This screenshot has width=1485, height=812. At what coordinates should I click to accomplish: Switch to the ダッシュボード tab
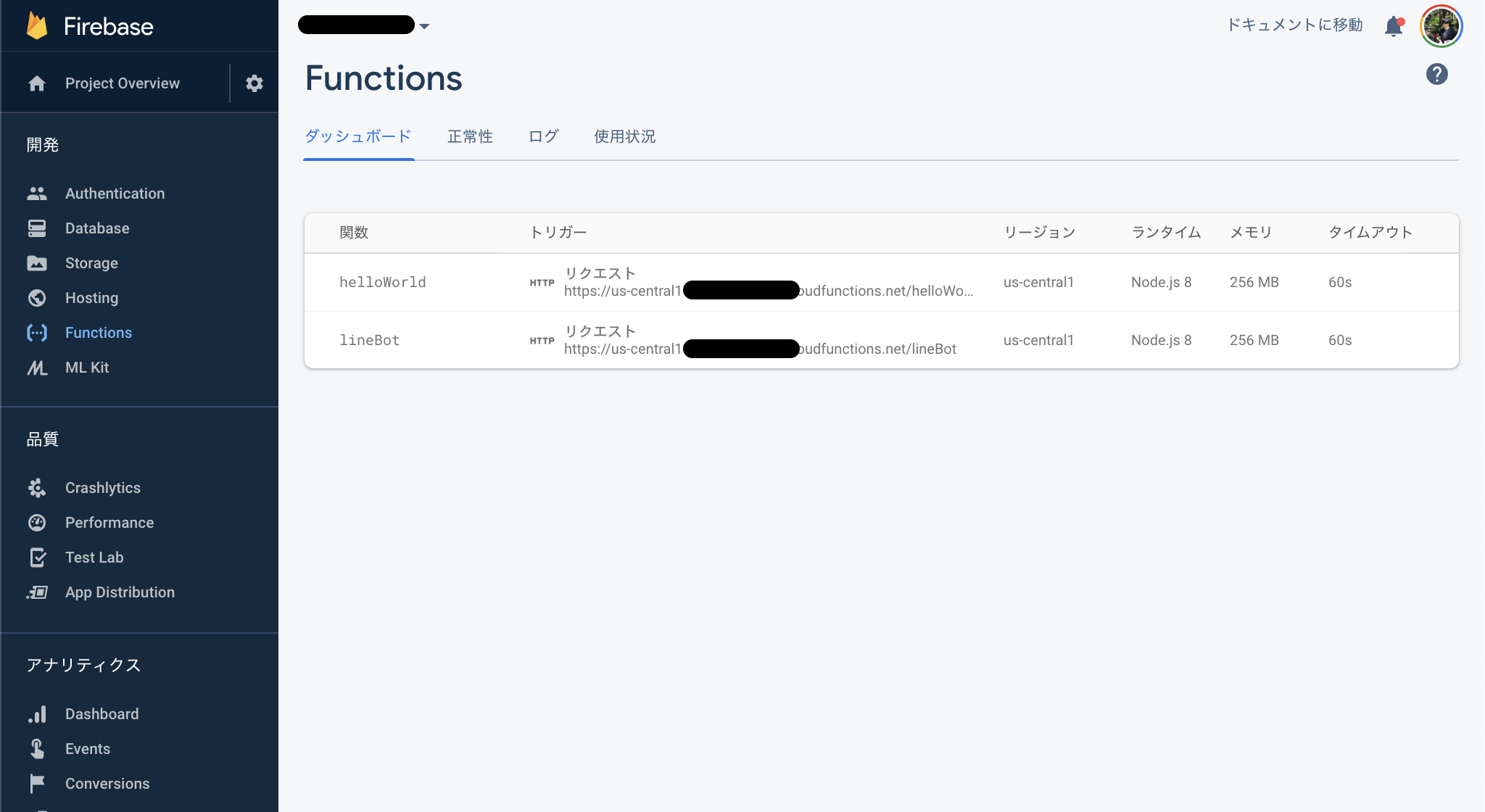pyautogui.click(x=358, y=136)
